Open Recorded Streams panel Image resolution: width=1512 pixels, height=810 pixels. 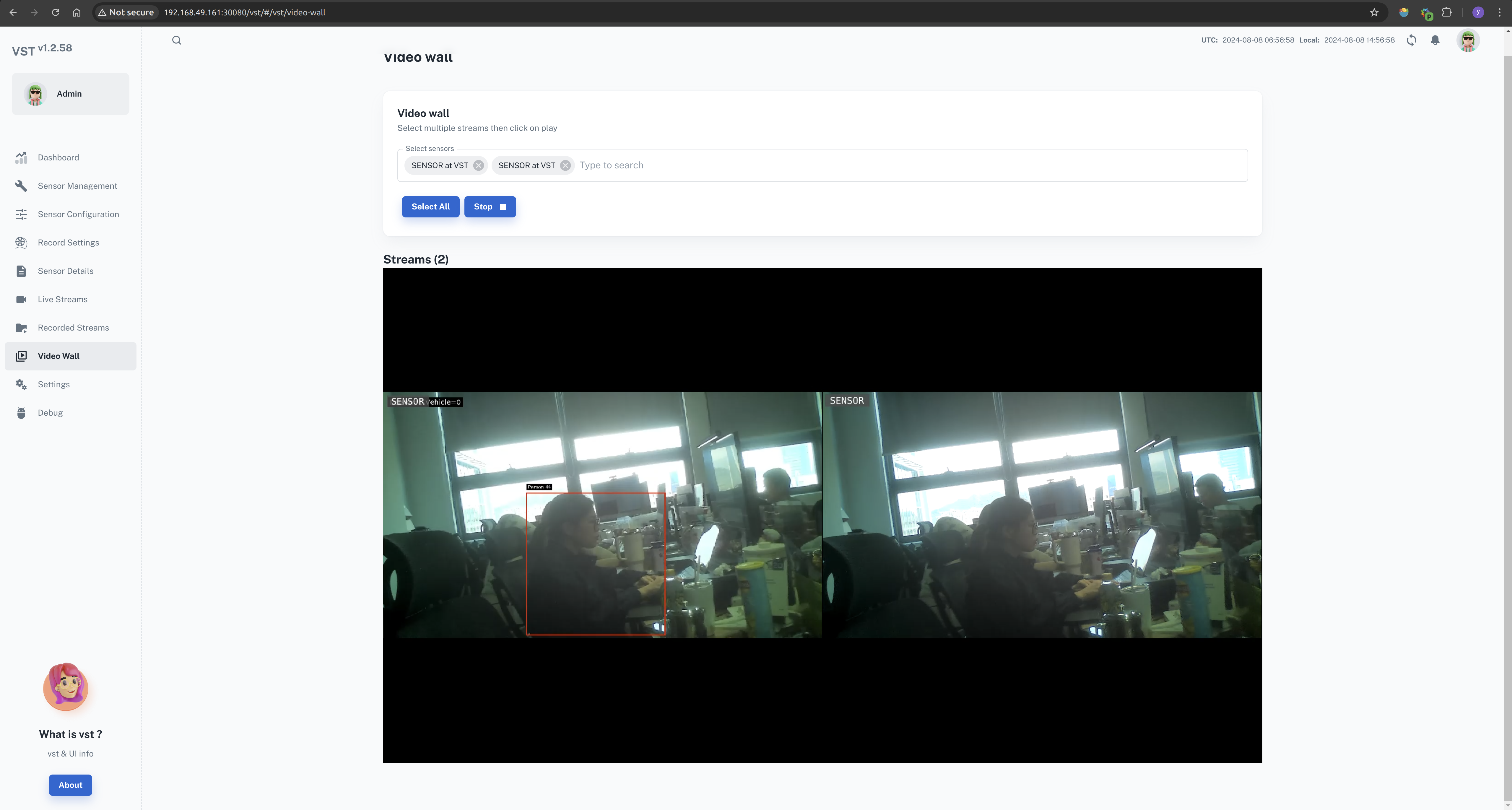point(73,327)
